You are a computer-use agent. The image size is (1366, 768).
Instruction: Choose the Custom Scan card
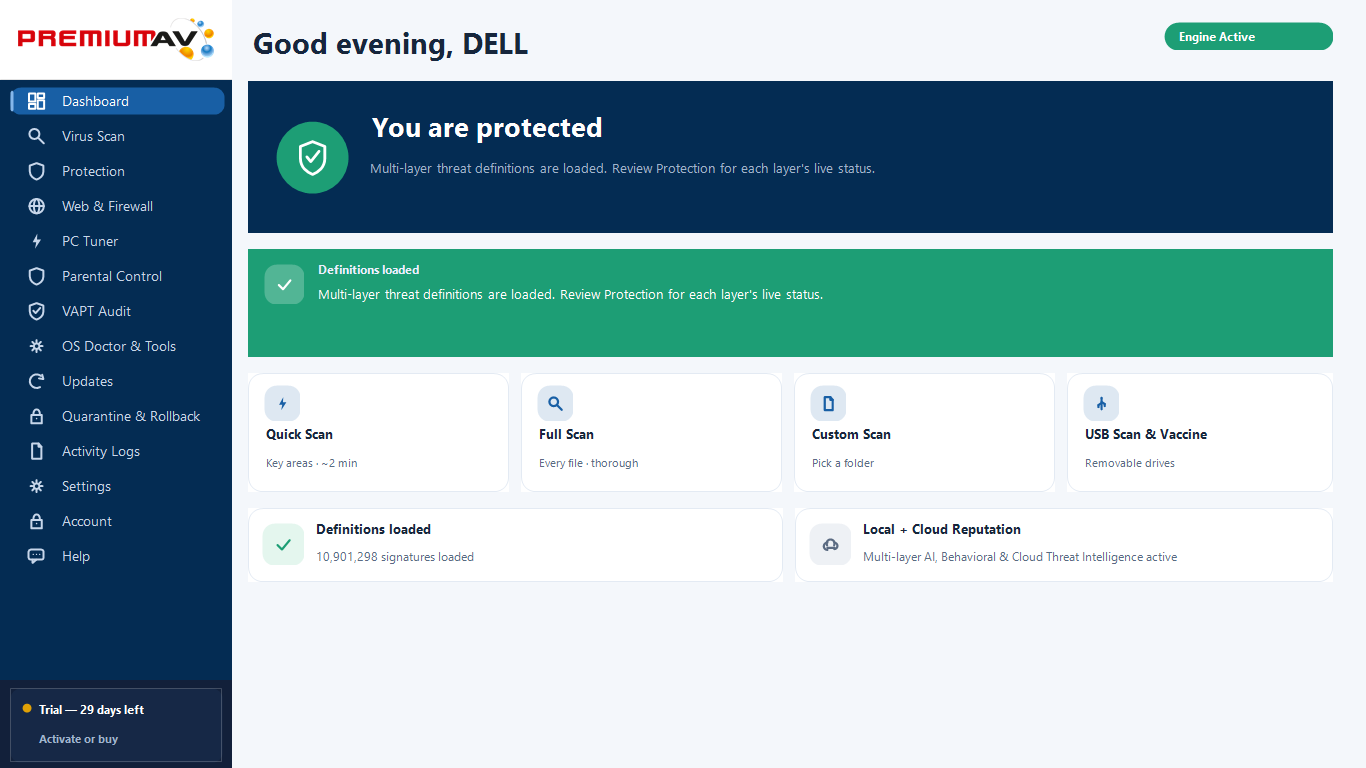[924, 433]
